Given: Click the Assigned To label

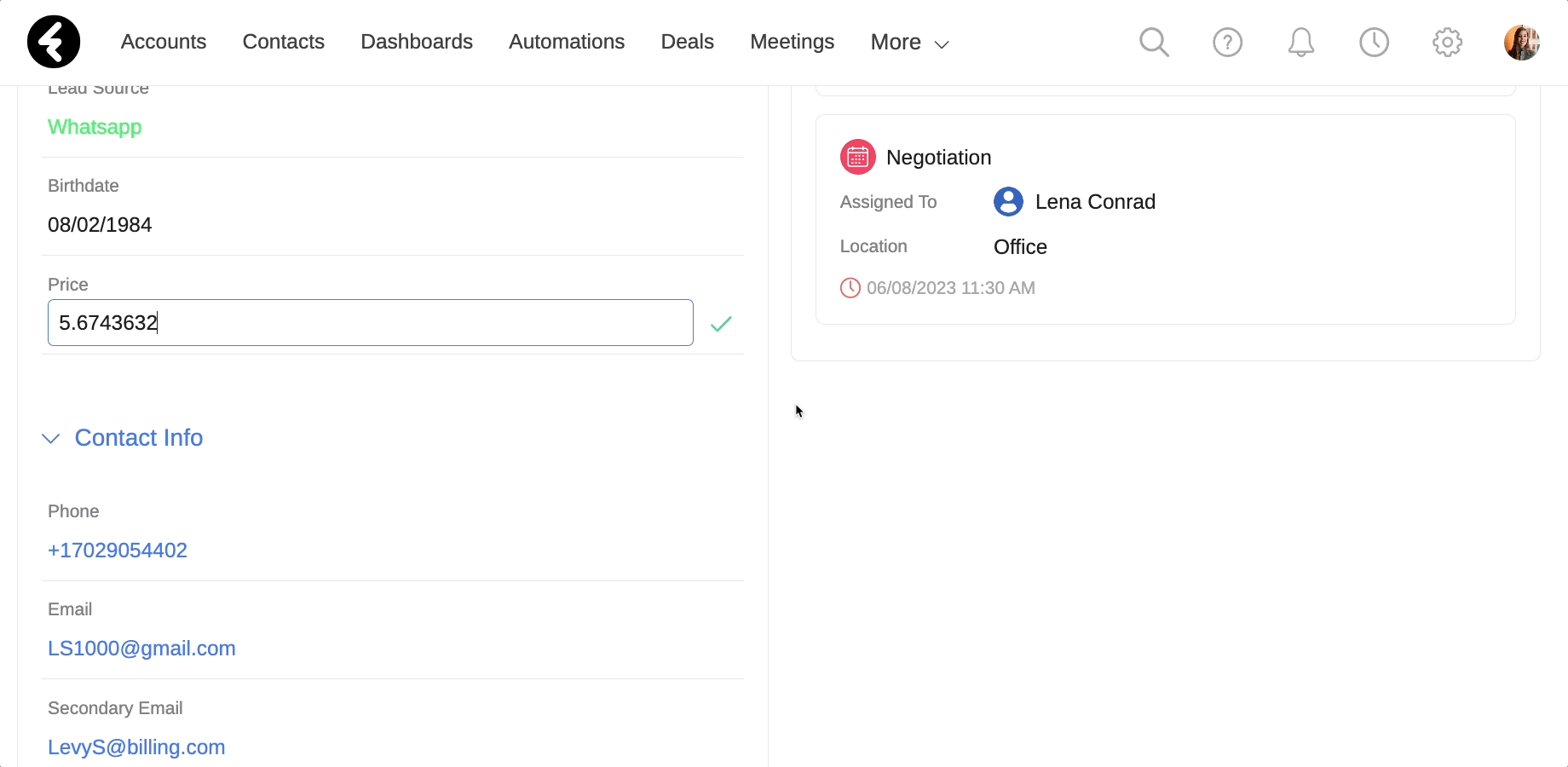Looking at the screenshot, I should click(889, 202).
